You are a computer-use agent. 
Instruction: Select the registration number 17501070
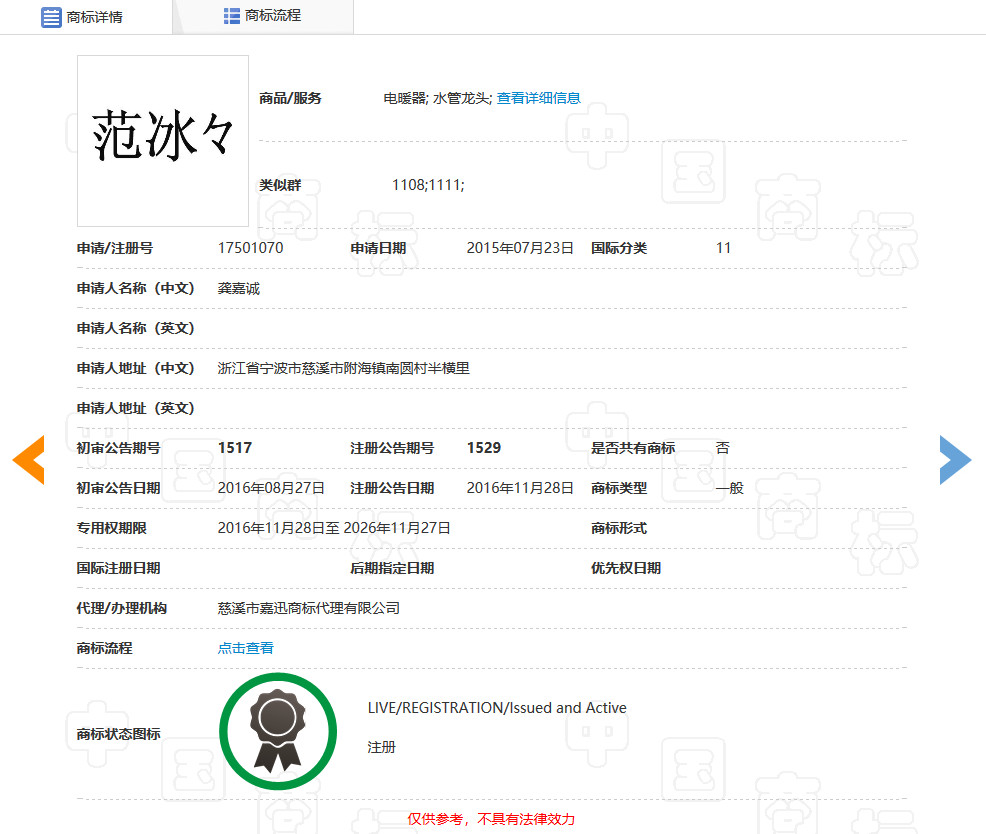[x=250, y=248]
